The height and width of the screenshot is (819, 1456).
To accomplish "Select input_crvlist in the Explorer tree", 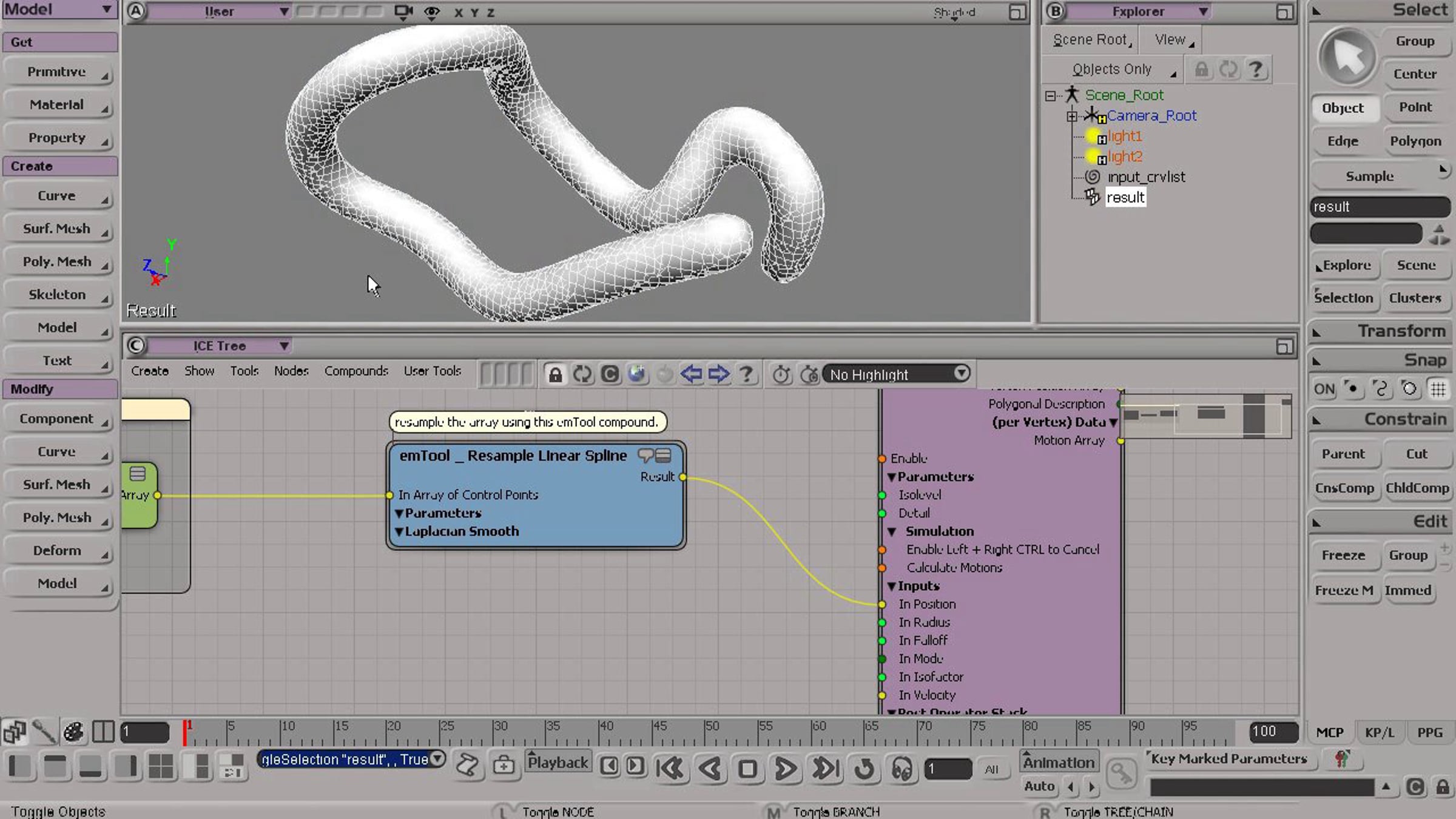I will click(1145, 177).
